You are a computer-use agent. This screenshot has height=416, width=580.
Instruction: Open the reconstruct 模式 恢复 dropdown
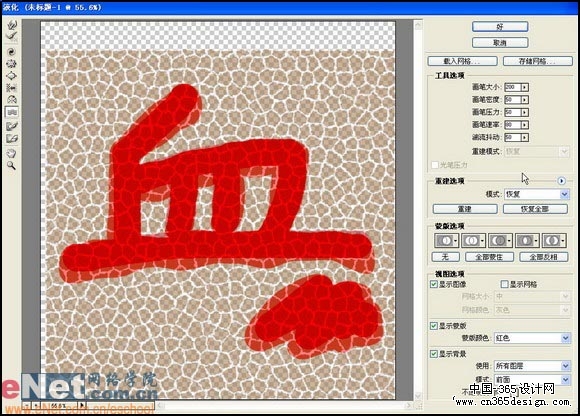point(536,194)
